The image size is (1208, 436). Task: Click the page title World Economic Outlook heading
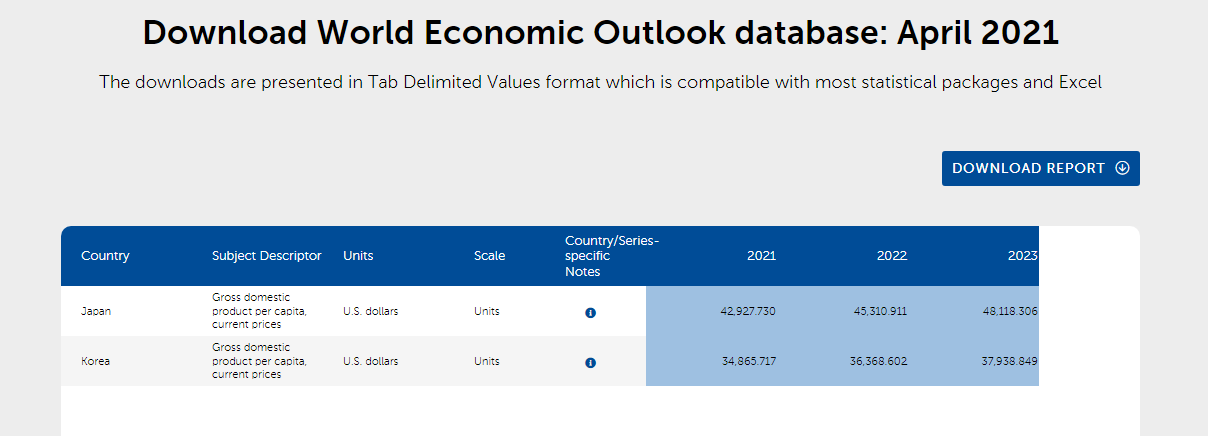(x=600, y=33)
